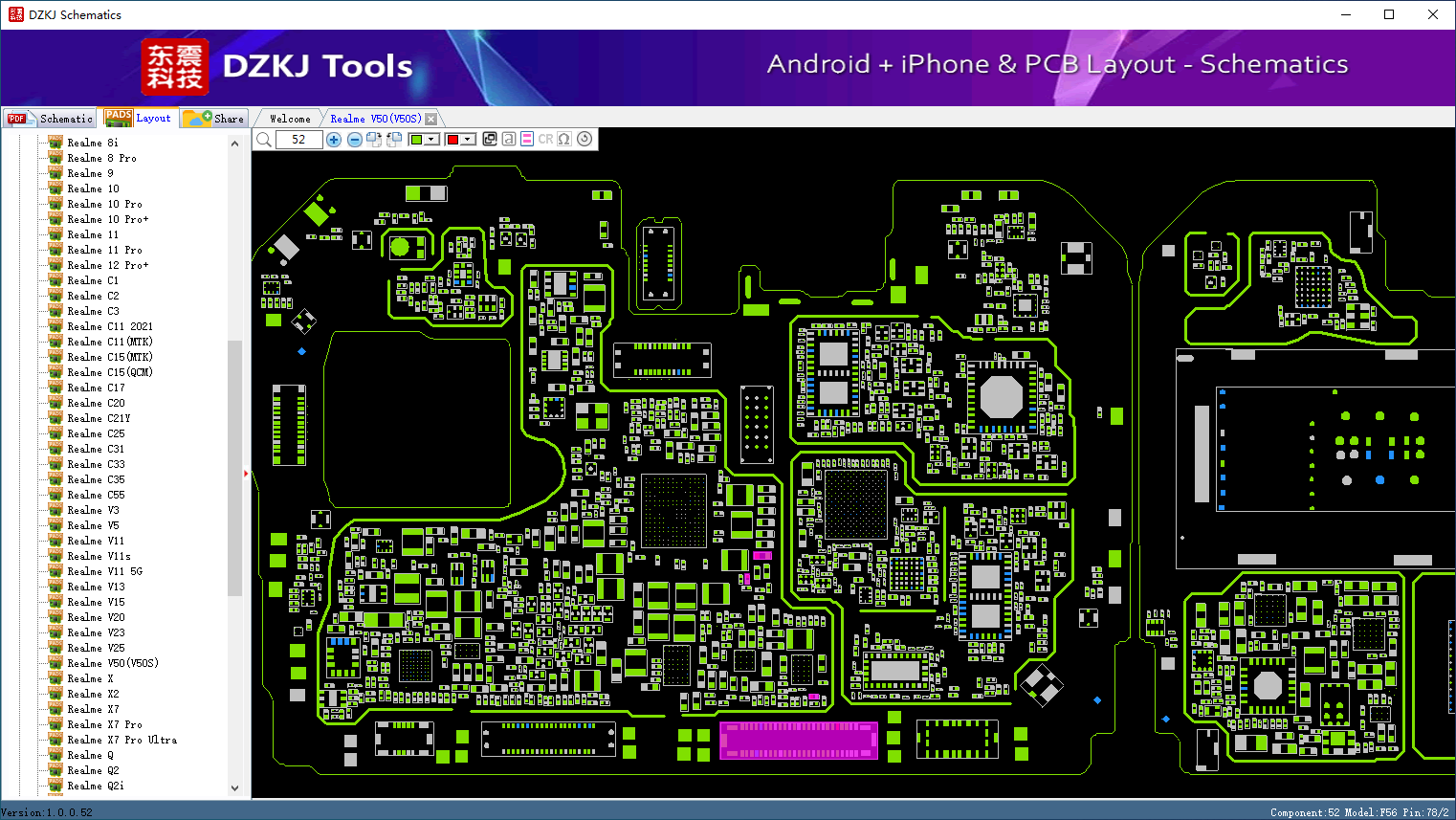Select Realme 8 Pro in the model list

101,158
